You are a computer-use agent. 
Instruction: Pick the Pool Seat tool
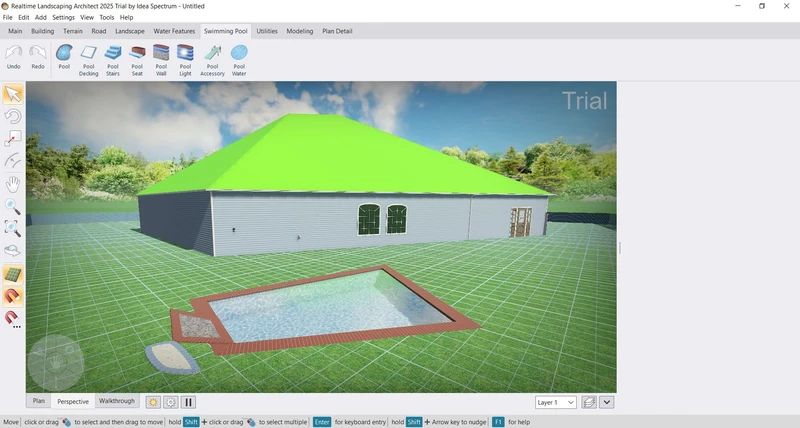click(137, 60)
